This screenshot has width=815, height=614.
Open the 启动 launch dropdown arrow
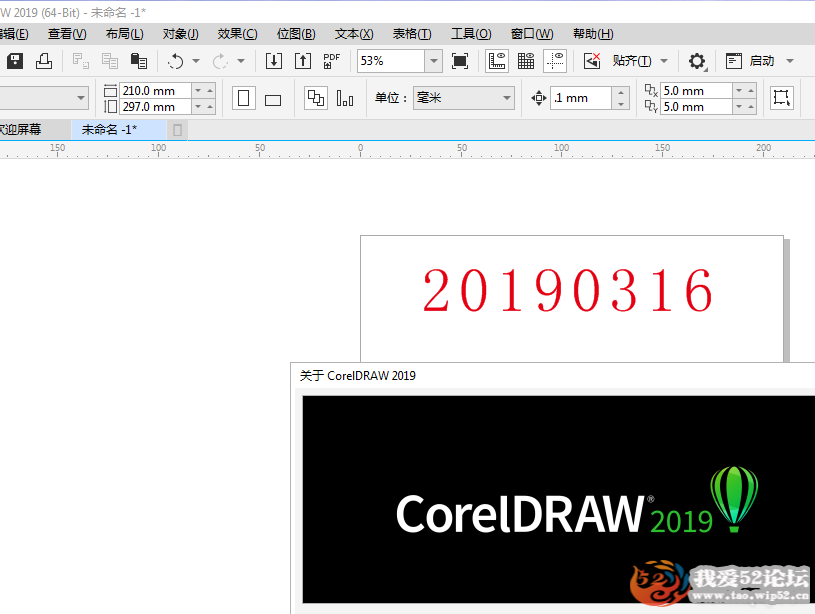coord(790,61)
